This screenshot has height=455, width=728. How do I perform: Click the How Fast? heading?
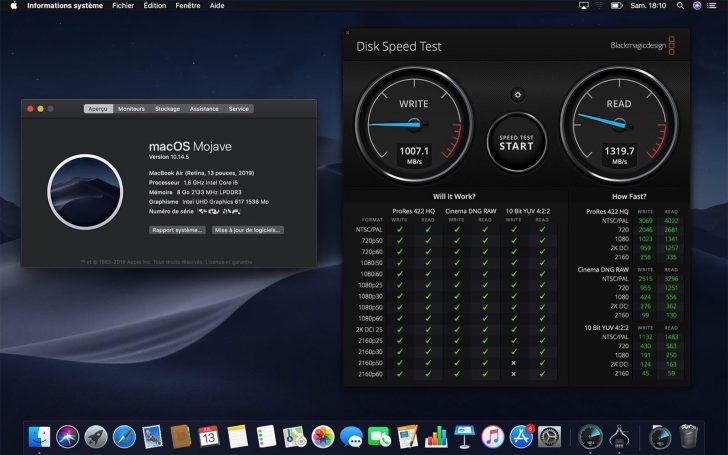click(x=629, y=196)
